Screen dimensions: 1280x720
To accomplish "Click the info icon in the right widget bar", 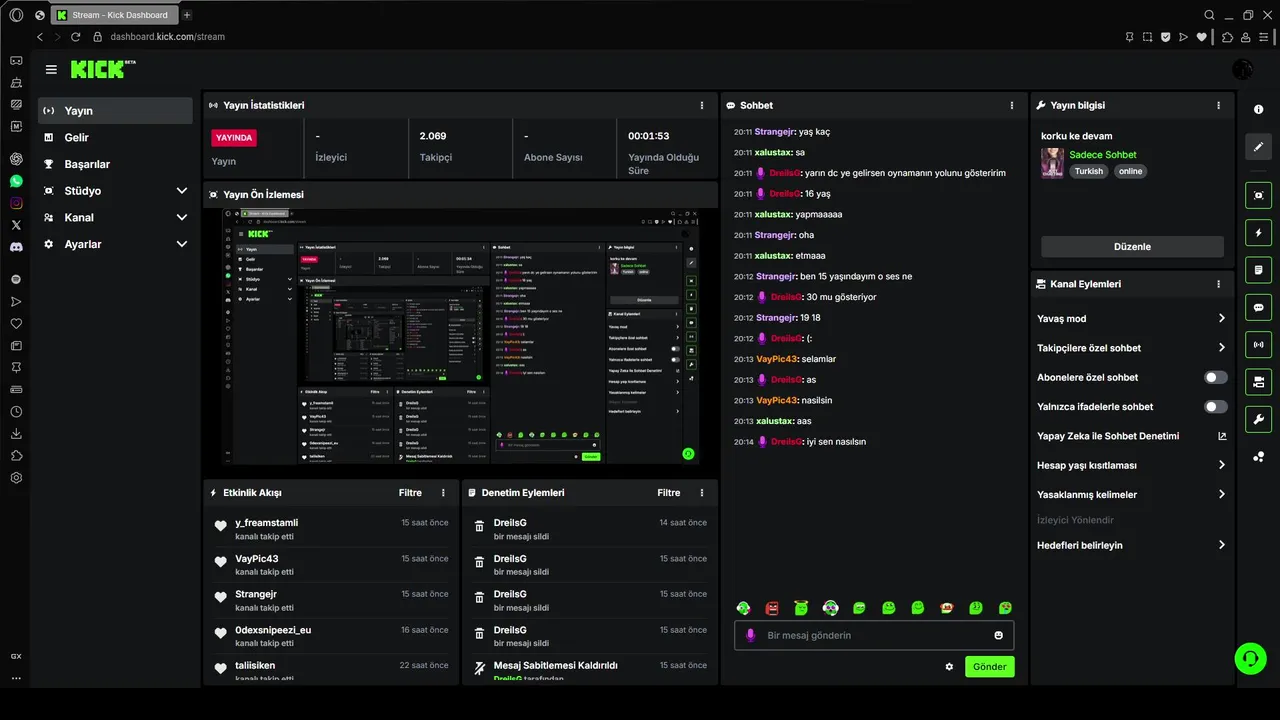I will click(x=1259, y=109).
